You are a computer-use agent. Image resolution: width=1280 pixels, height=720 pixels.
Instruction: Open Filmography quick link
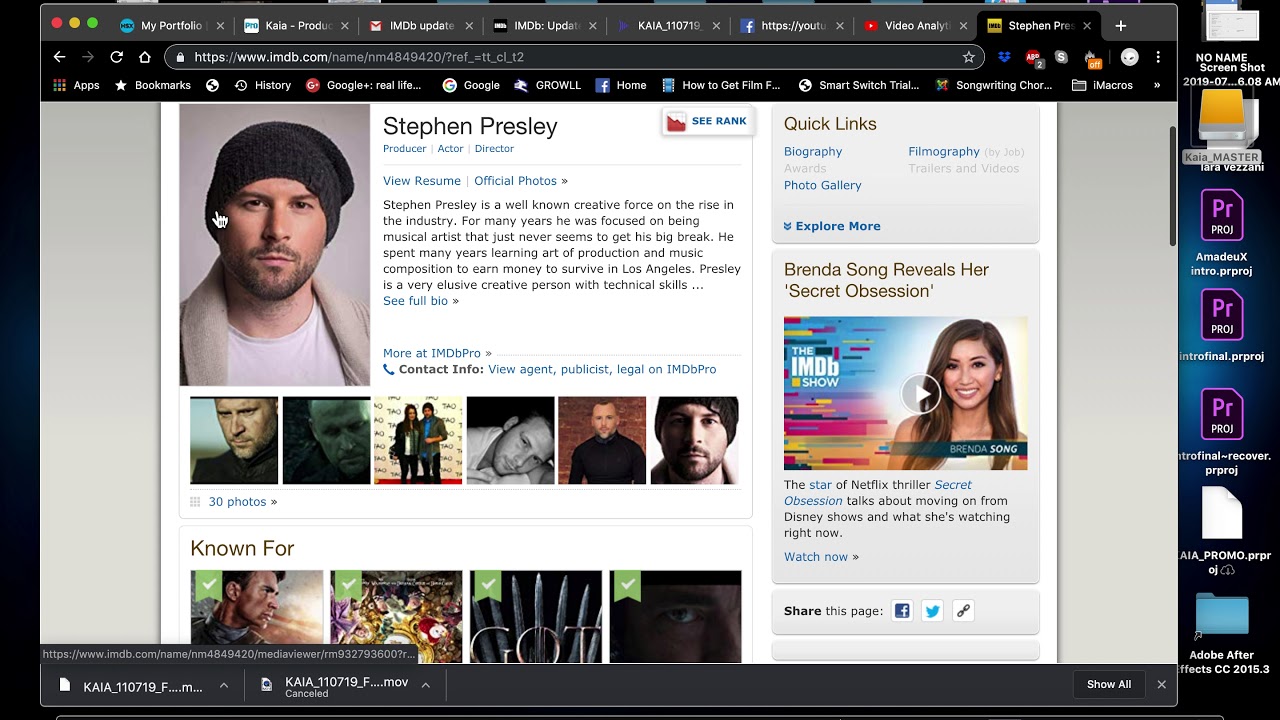tap(944, 152)
